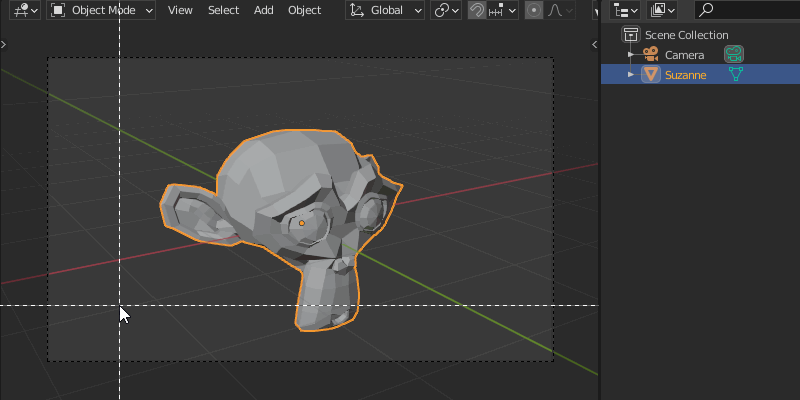Open the Object menu
Viewport: 800px width, 400px height.
click(x=305, y=10)
